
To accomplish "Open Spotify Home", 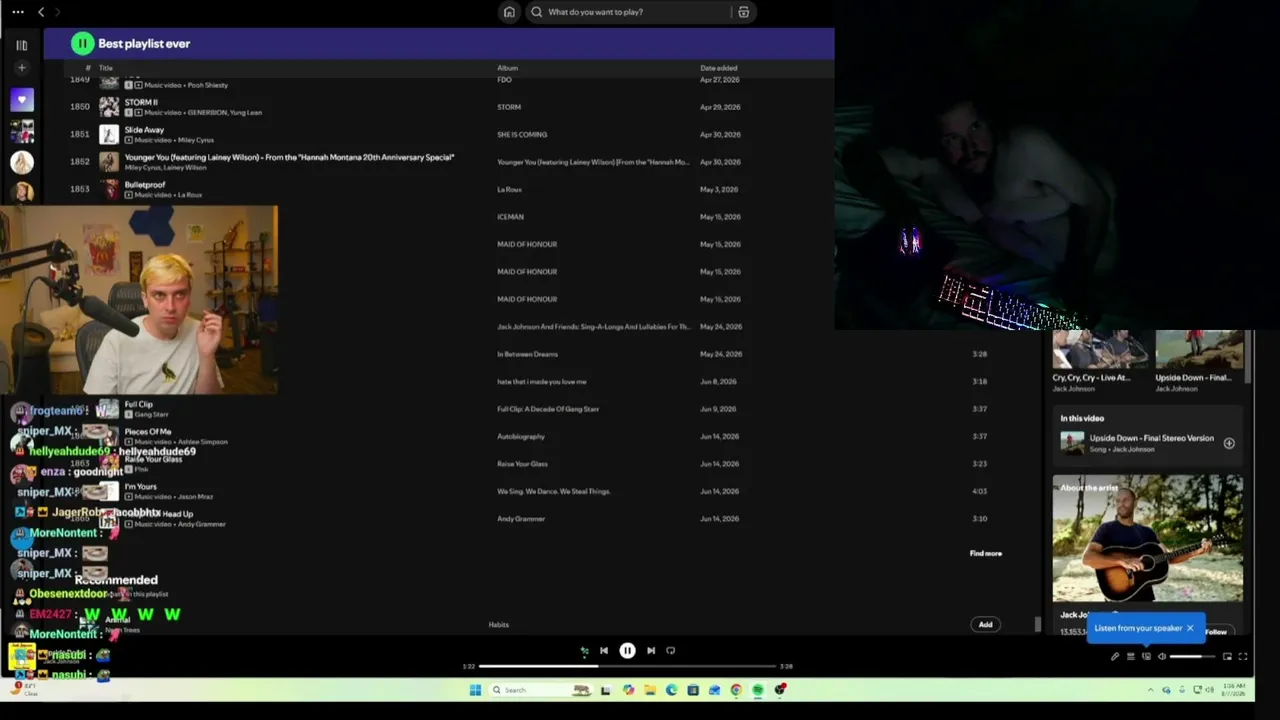I will point(509,12).
